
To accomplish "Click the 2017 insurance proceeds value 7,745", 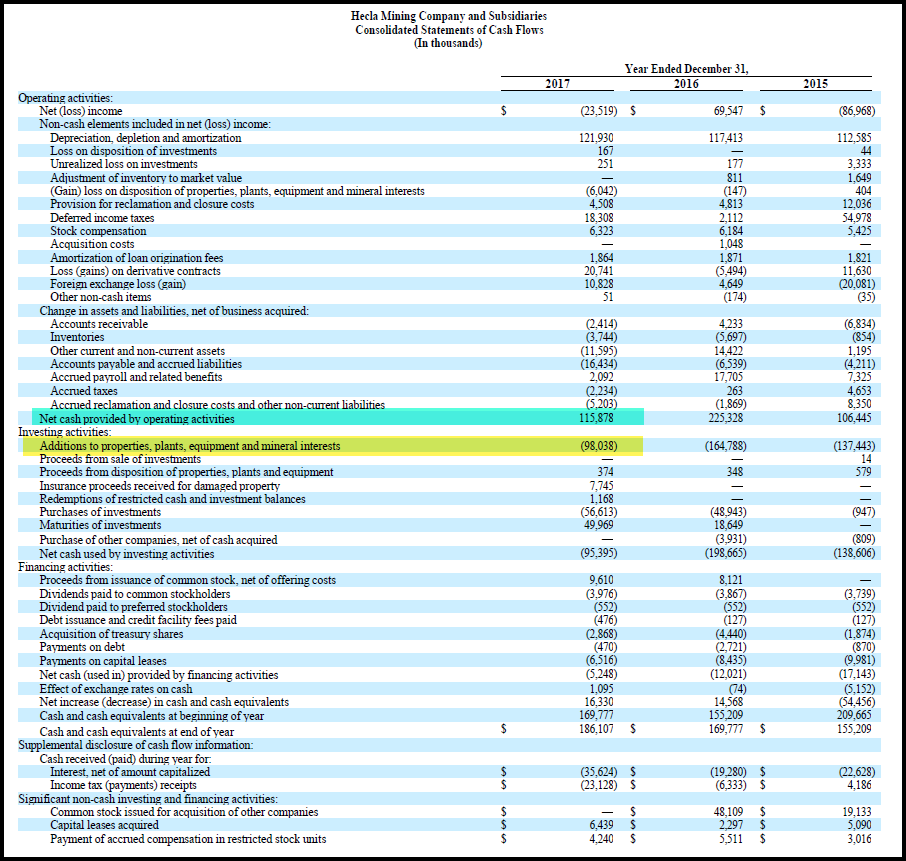I will tap(601, 486).
